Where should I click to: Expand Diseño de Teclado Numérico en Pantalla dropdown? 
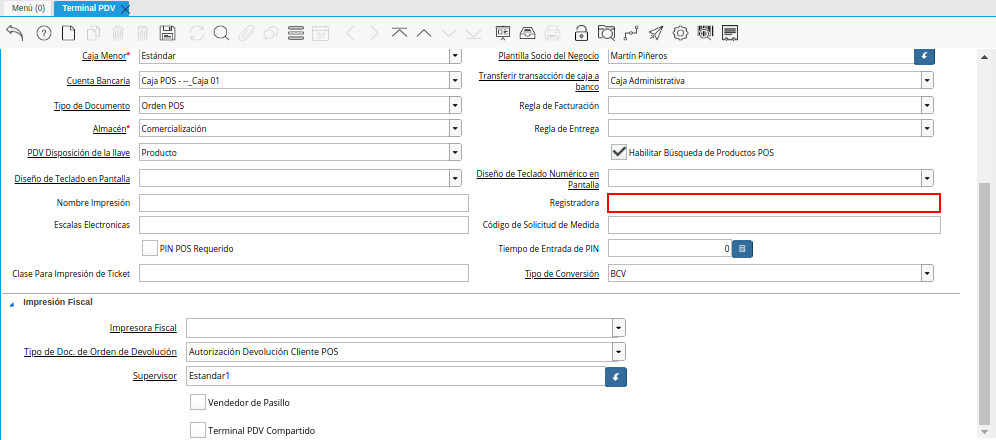click(927, 178)
